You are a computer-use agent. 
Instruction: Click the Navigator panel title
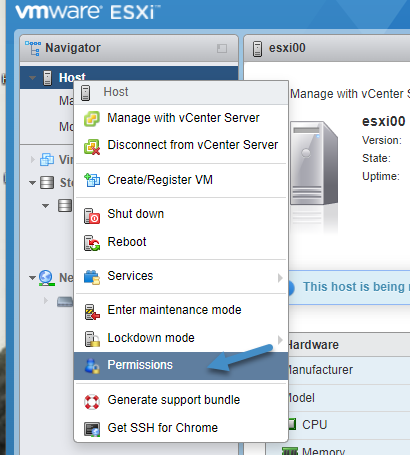73,48
